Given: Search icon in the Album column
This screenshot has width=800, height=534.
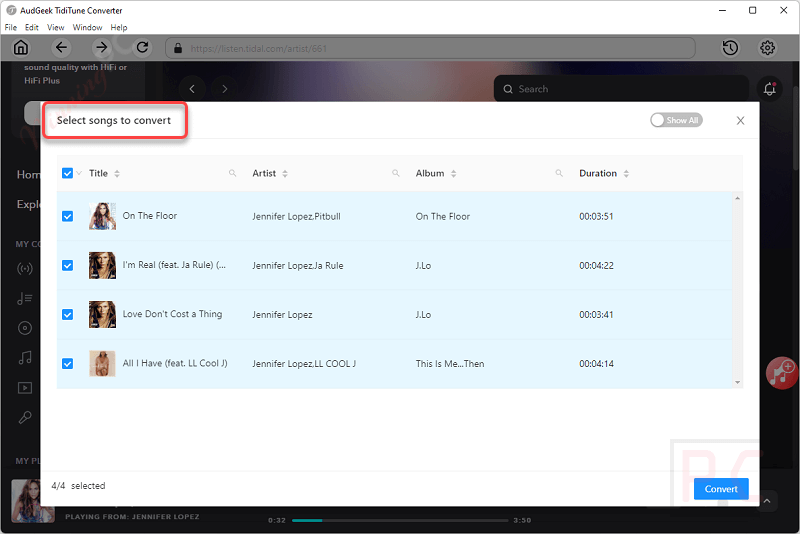Looking at the screenshot, I should 559,173.
